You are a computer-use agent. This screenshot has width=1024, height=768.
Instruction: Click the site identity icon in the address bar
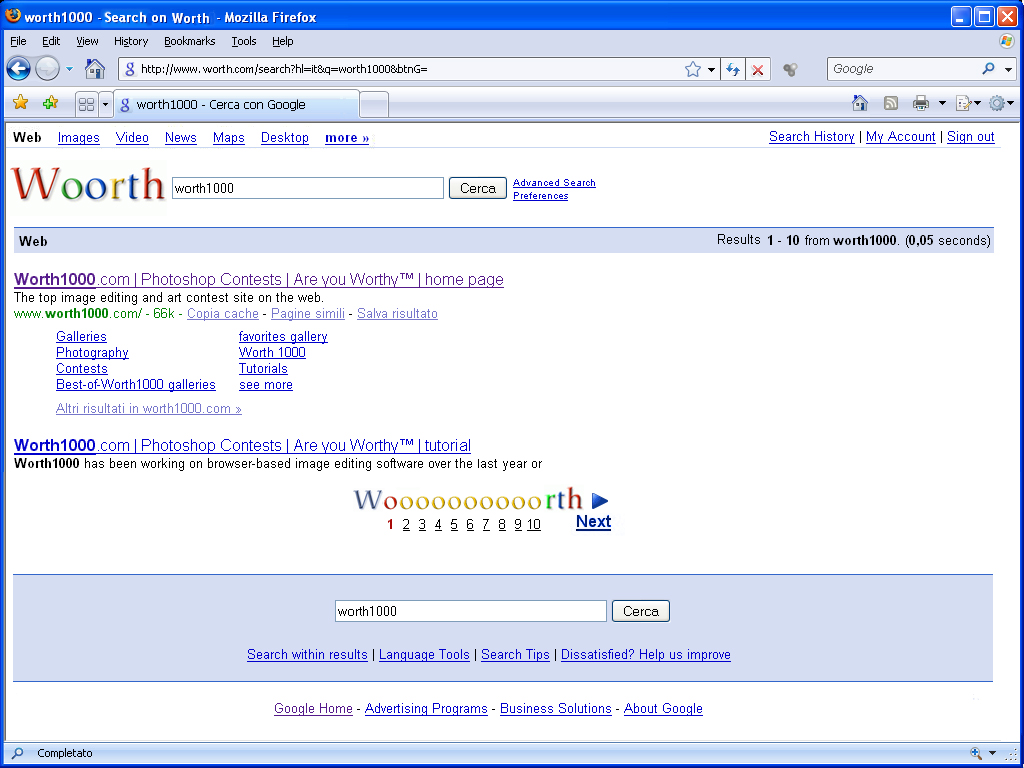[x=129, y=69]
